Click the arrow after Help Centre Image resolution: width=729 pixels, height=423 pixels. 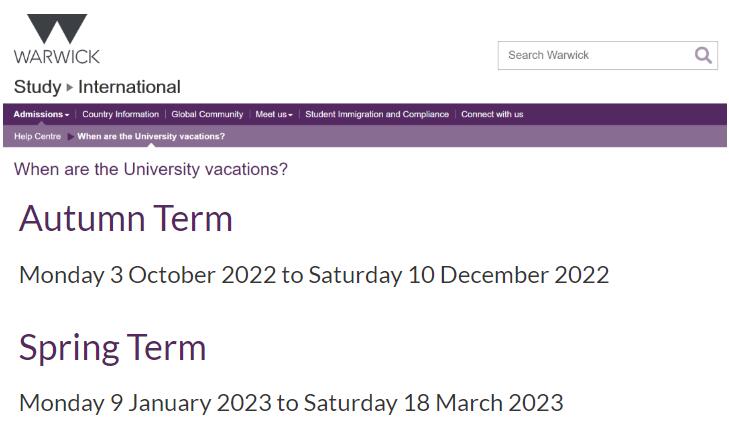point(71,137)
